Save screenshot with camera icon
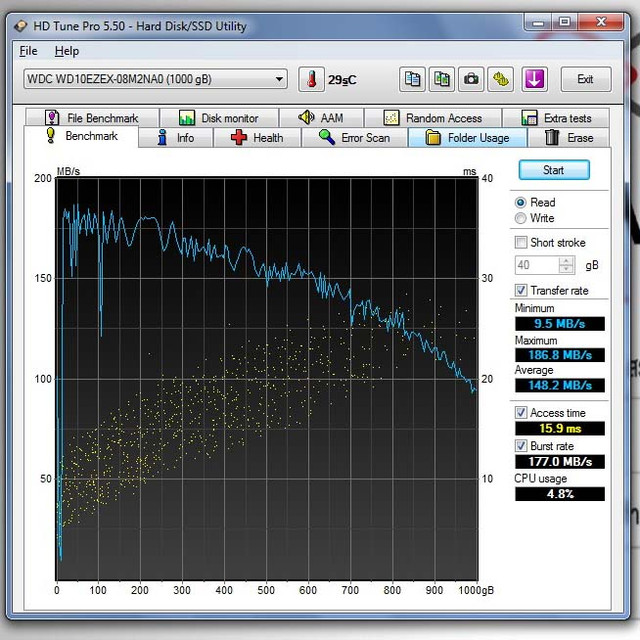640x640 pixels. pos(471,79)
